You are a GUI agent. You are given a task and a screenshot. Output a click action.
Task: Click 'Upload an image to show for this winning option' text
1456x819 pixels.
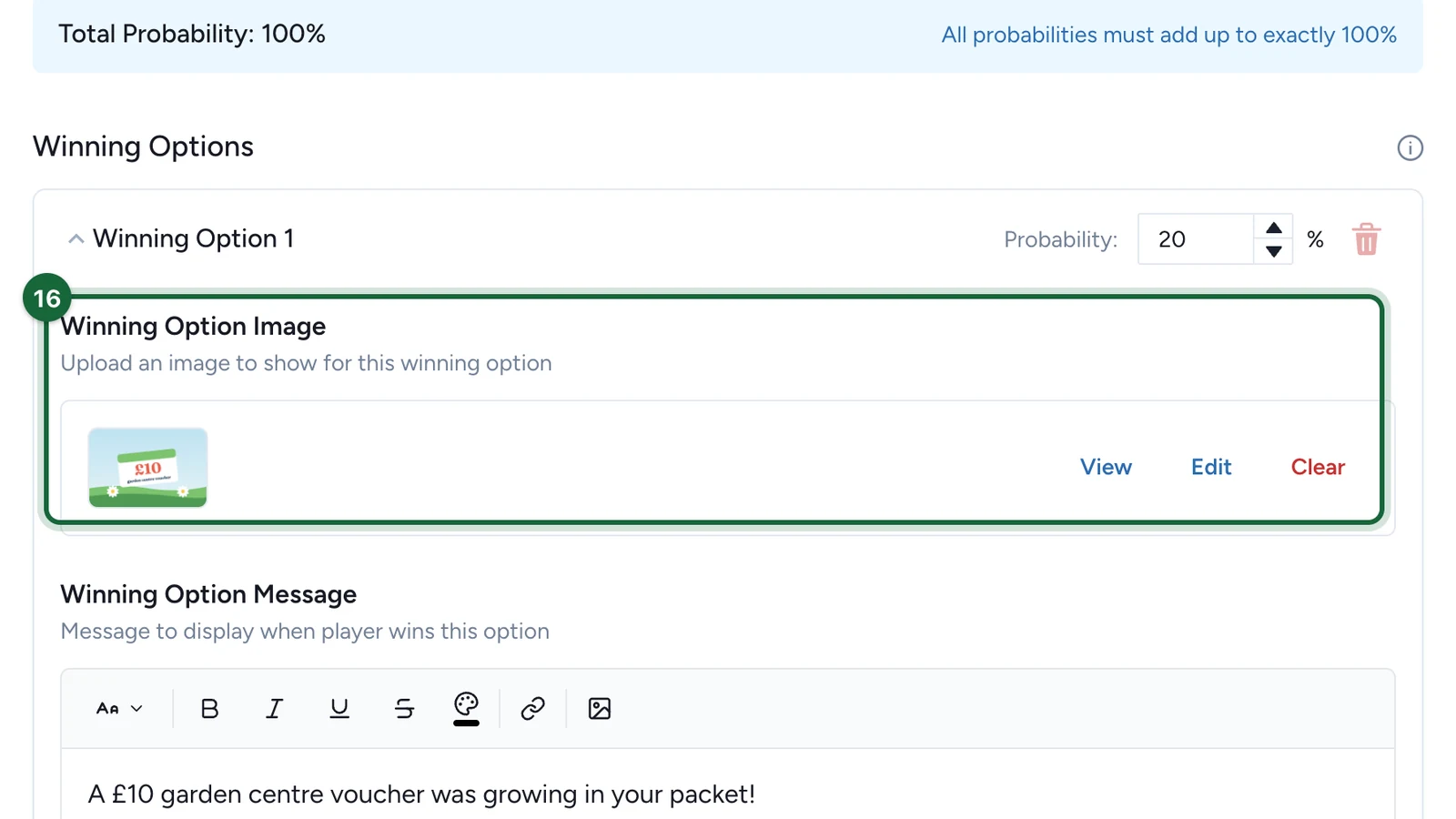(306, 363)
